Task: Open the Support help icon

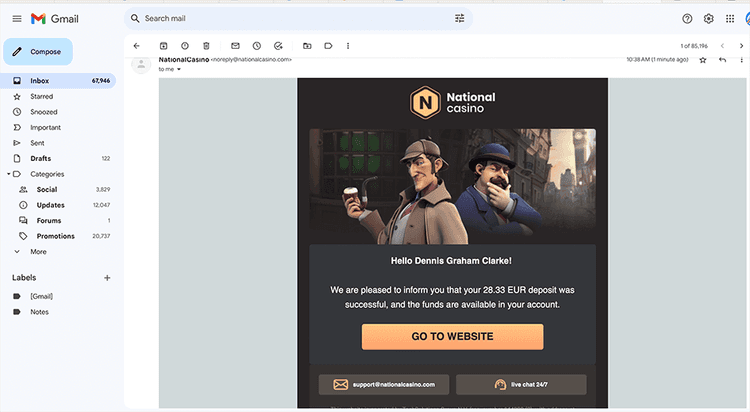Action: 687,19
